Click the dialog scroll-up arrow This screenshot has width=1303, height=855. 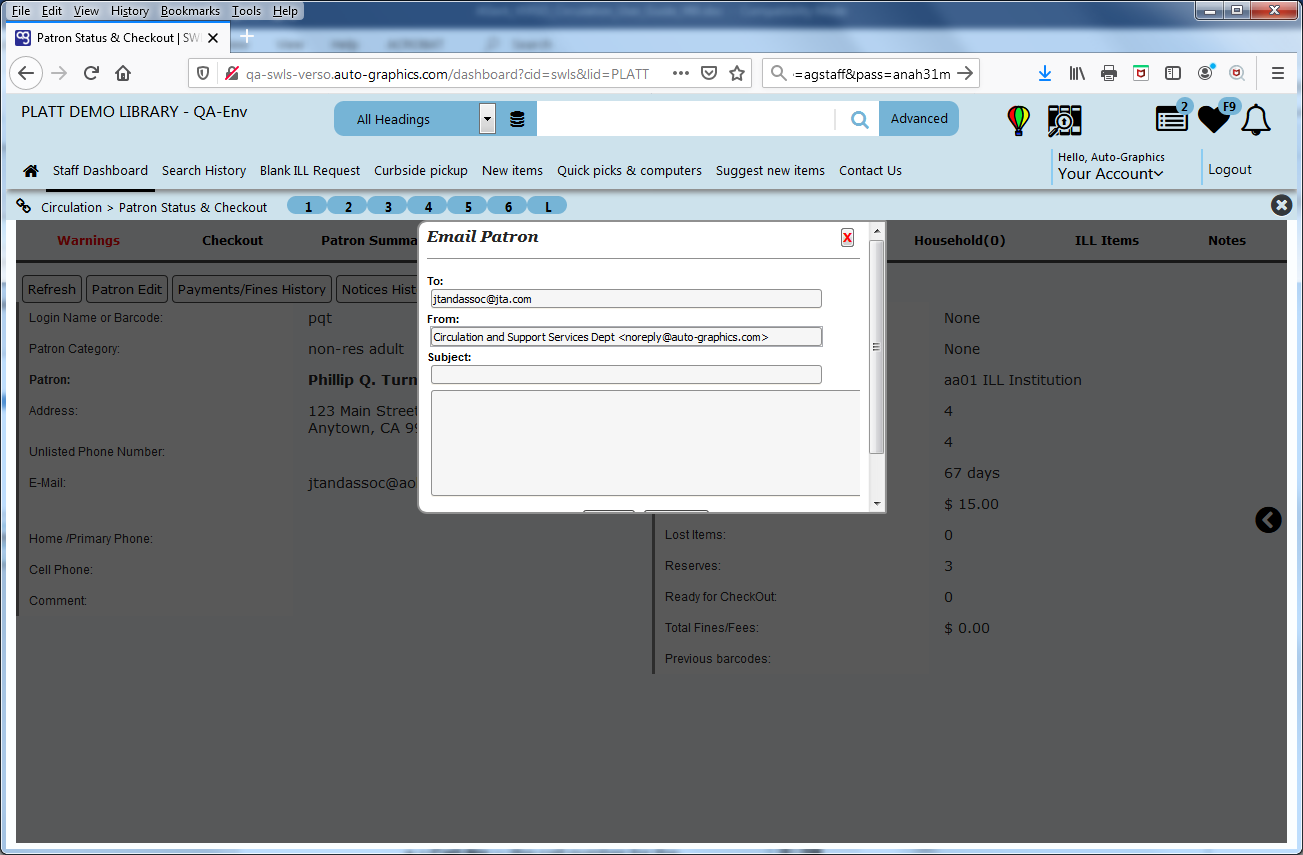click(x=877, y=231)
